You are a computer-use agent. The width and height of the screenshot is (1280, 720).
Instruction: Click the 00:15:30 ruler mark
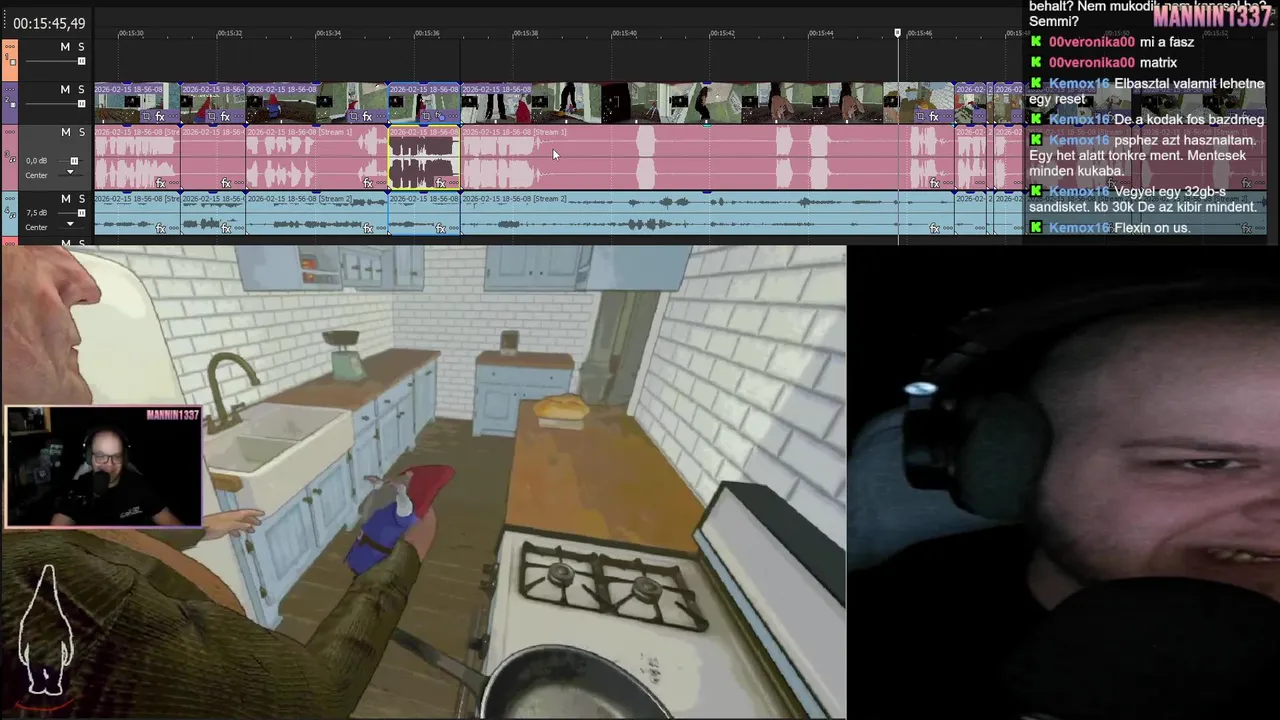[131, 33]
